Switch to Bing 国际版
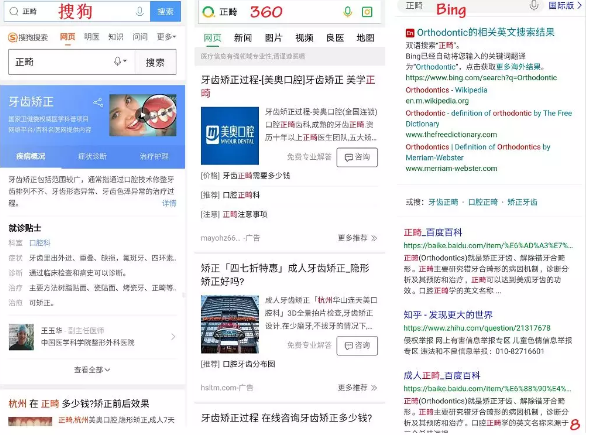 (x=565, y=5)
